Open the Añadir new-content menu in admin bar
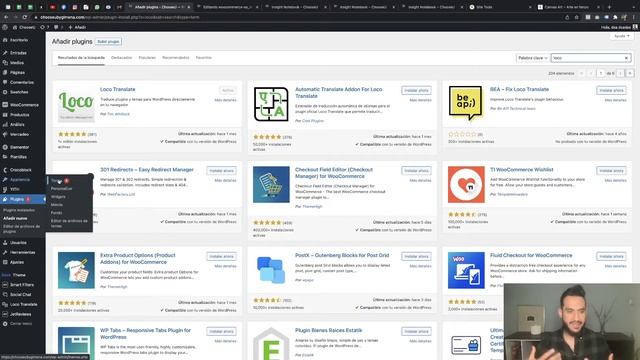Screen dimensions: 640x360 pos(77,27)
